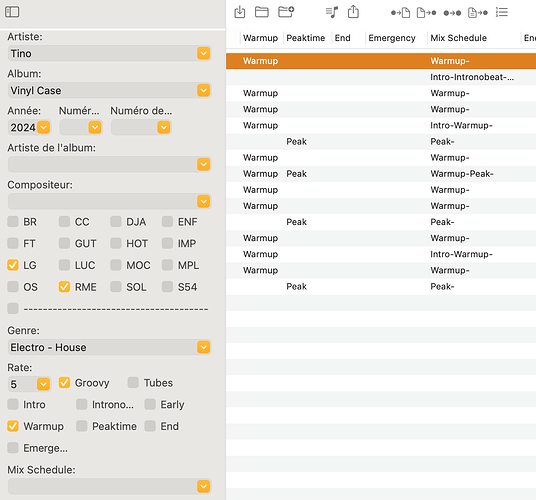
Task: Click the tag-to-file arrow icon
Action: (x=400, y=13)
